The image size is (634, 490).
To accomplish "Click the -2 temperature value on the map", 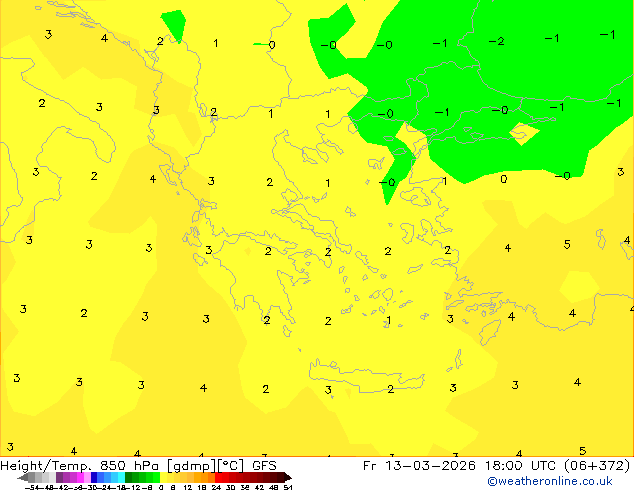I will pyautogui.click(x=496, y=41).
